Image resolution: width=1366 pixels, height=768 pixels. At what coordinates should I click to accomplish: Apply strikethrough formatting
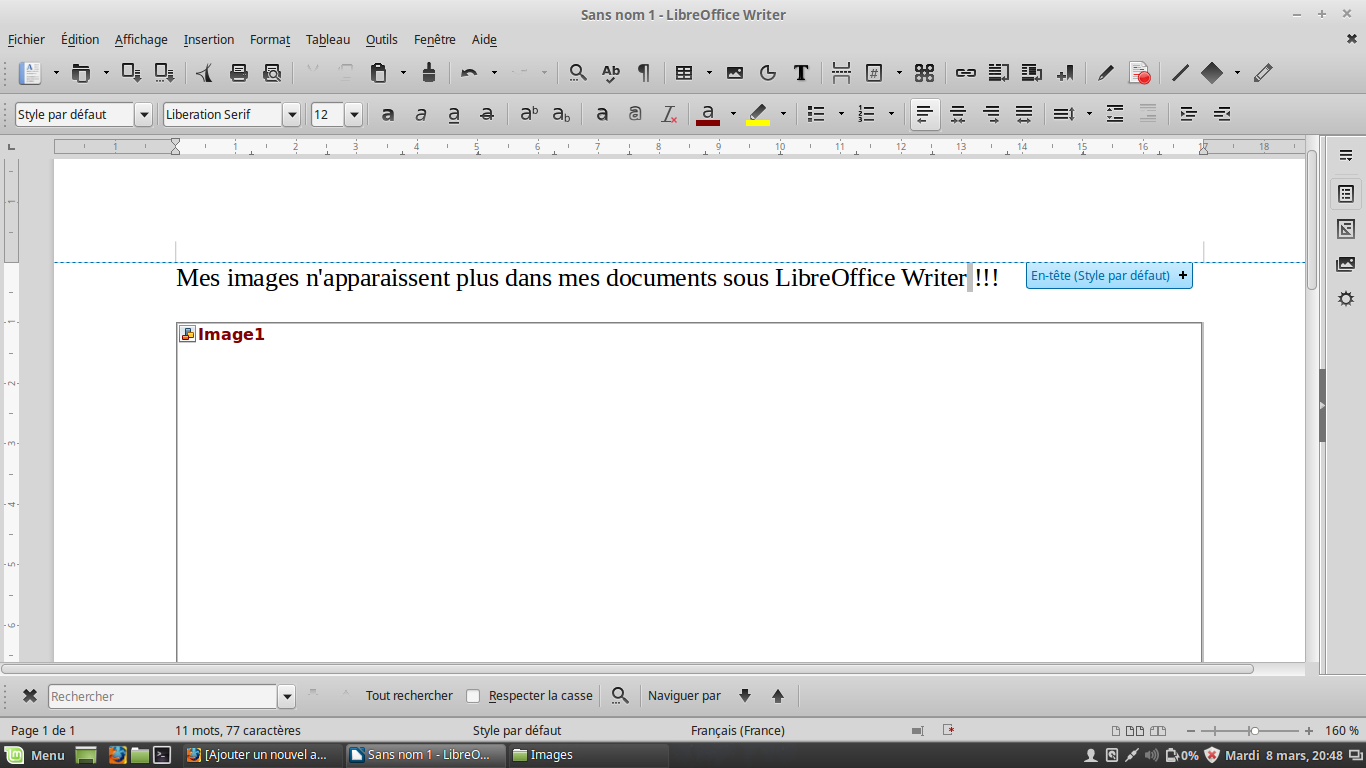click(487, 114)
